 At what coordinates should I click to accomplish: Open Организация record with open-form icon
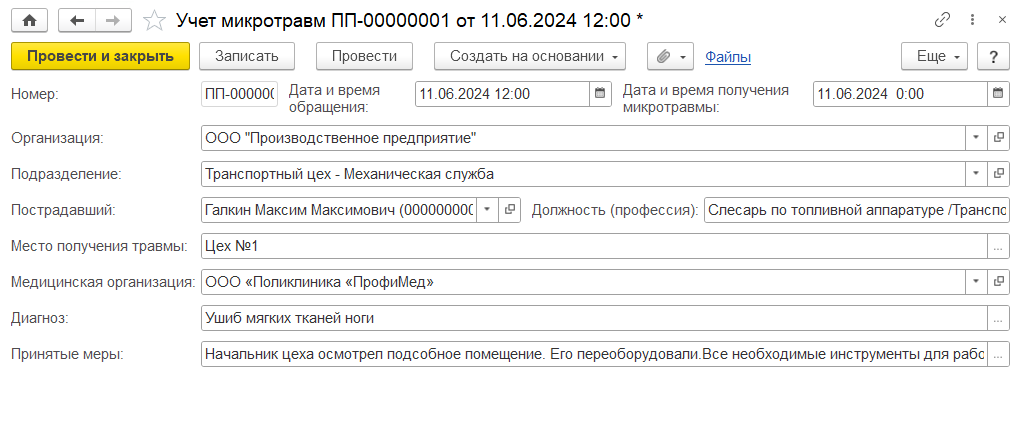click(x=997, y=138)
